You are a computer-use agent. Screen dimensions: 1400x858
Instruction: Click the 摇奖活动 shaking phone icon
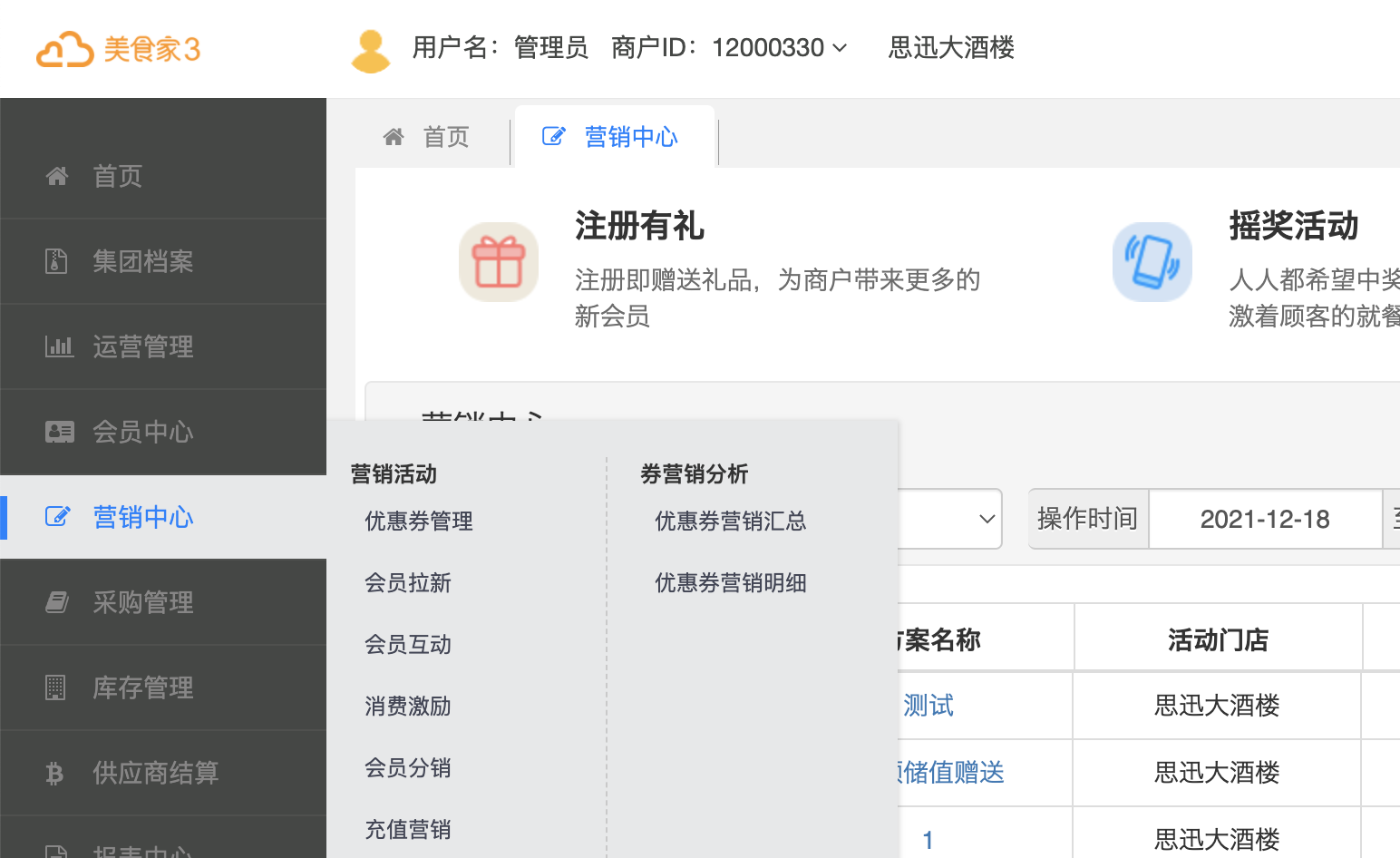(1152, 262)
